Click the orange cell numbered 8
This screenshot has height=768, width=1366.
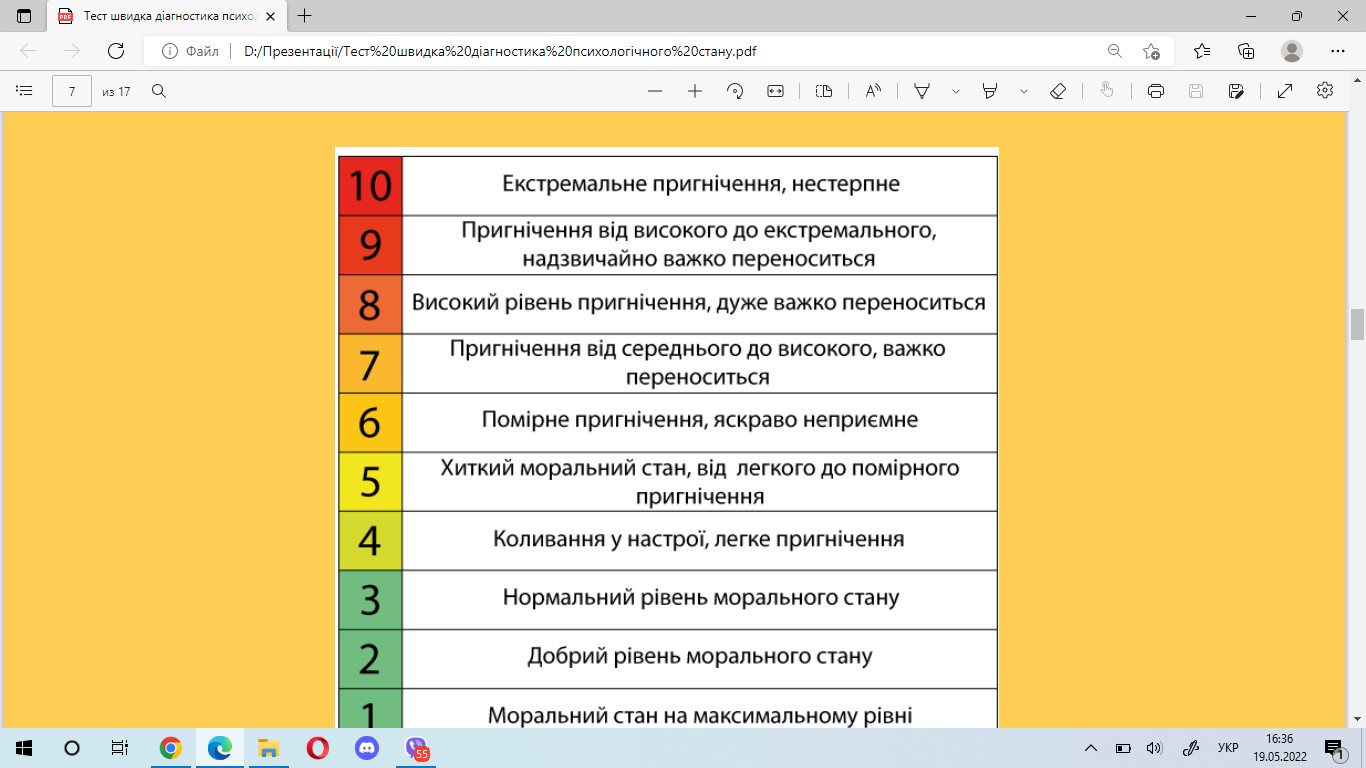[x=370, y=304]
